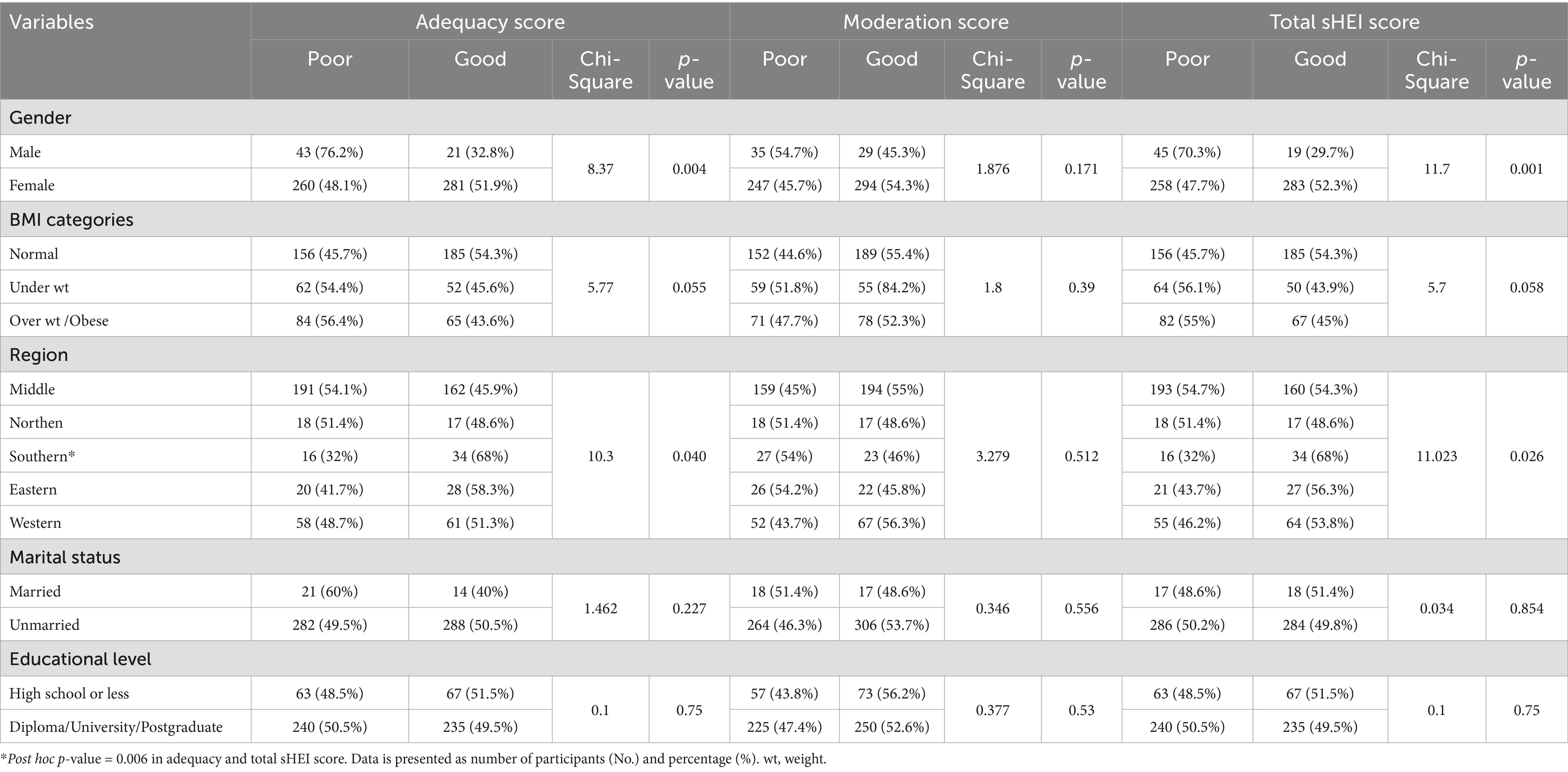This screenshot has width=1568, height=772.
Task: Select the BMI categories section row
Action: pyautogui.click(x=71, y=220)
